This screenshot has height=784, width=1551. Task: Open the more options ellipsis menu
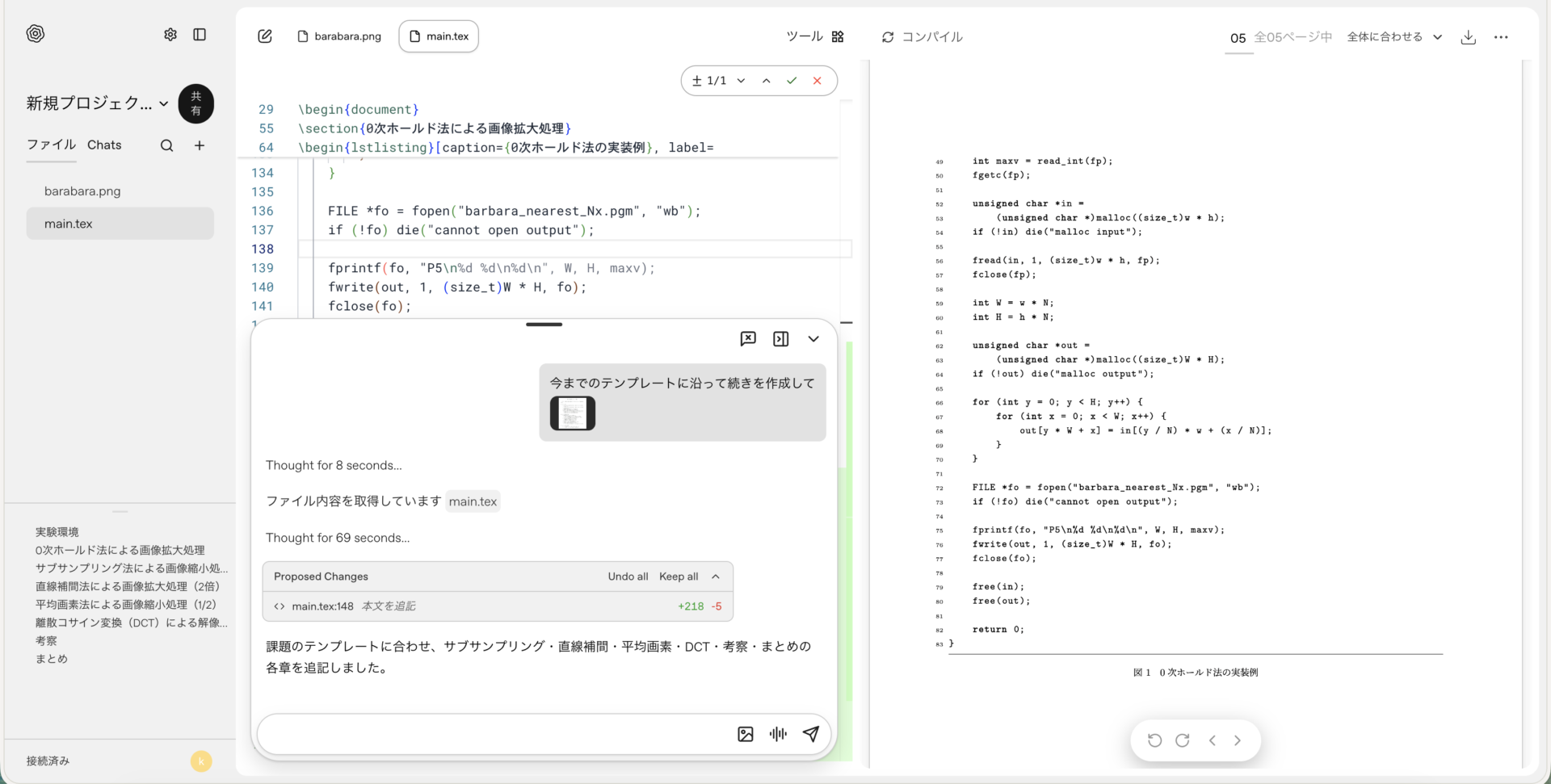coord(1501,37)
